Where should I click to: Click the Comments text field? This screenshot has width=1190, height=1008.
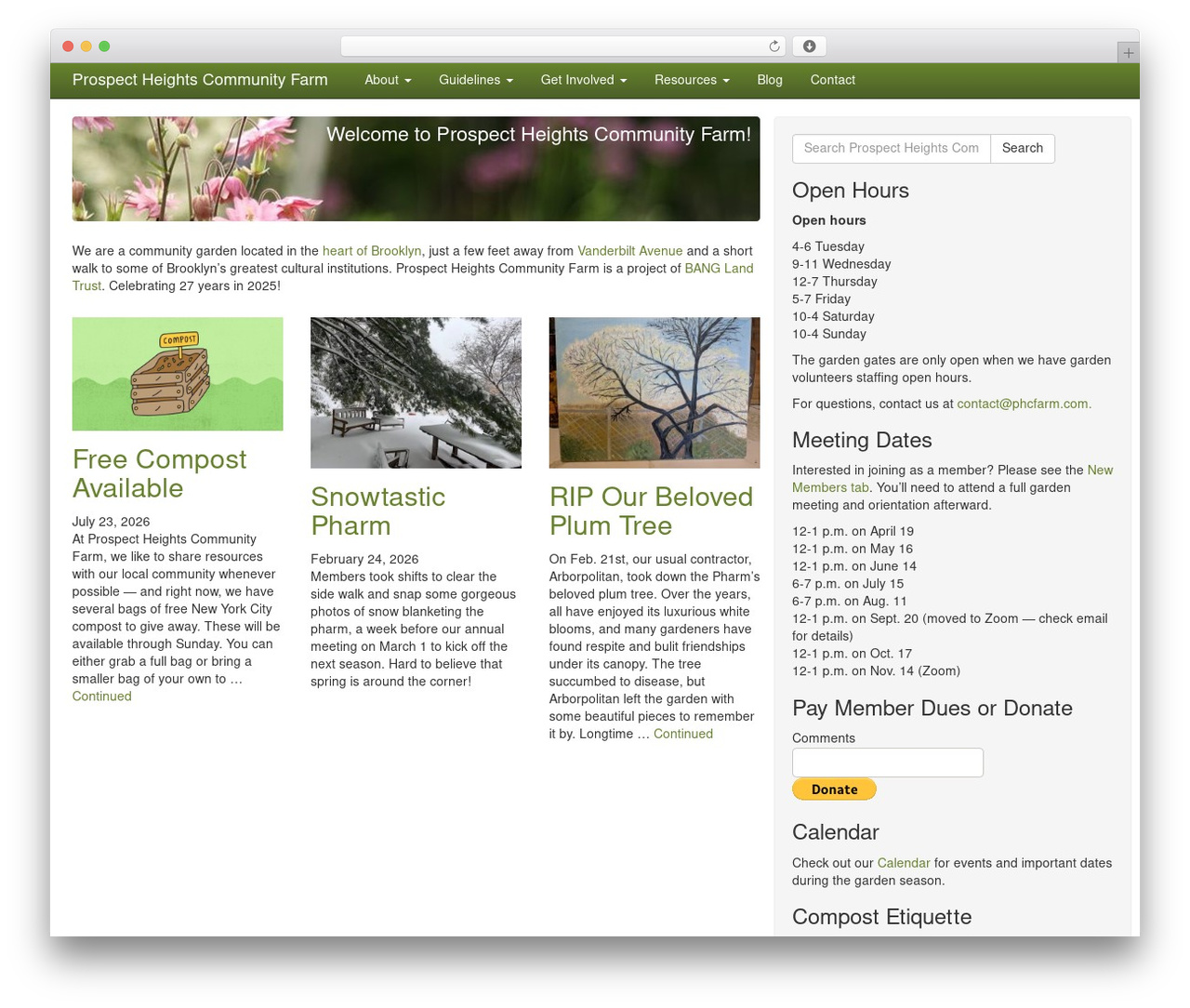click(x=888, y=763)
